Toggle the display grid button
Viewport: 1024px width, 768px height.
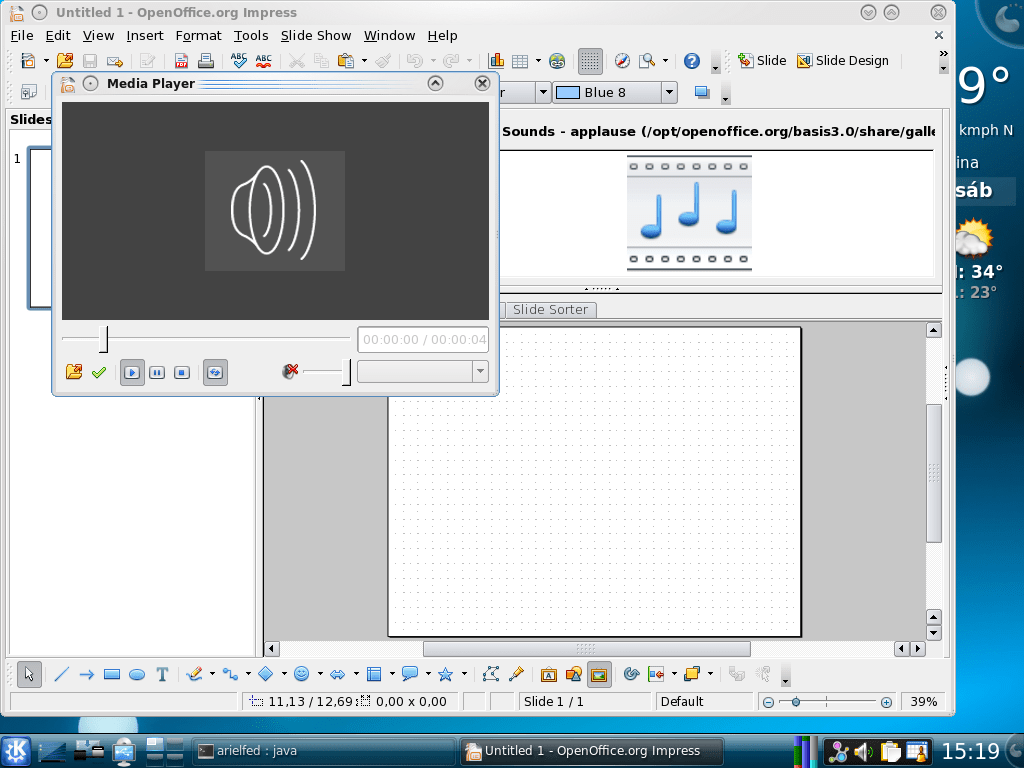pos(590,61)
